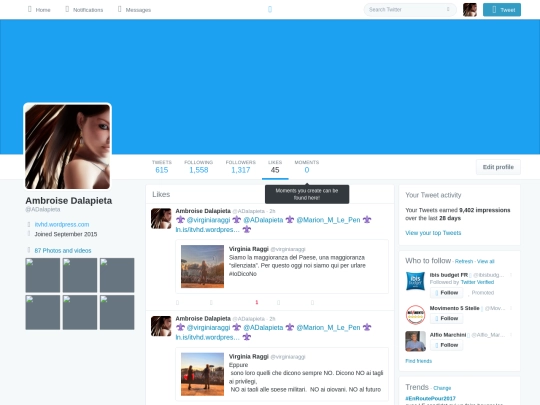Click View all in Who to follow
The image size is (540, 405).
coord(486,261)
